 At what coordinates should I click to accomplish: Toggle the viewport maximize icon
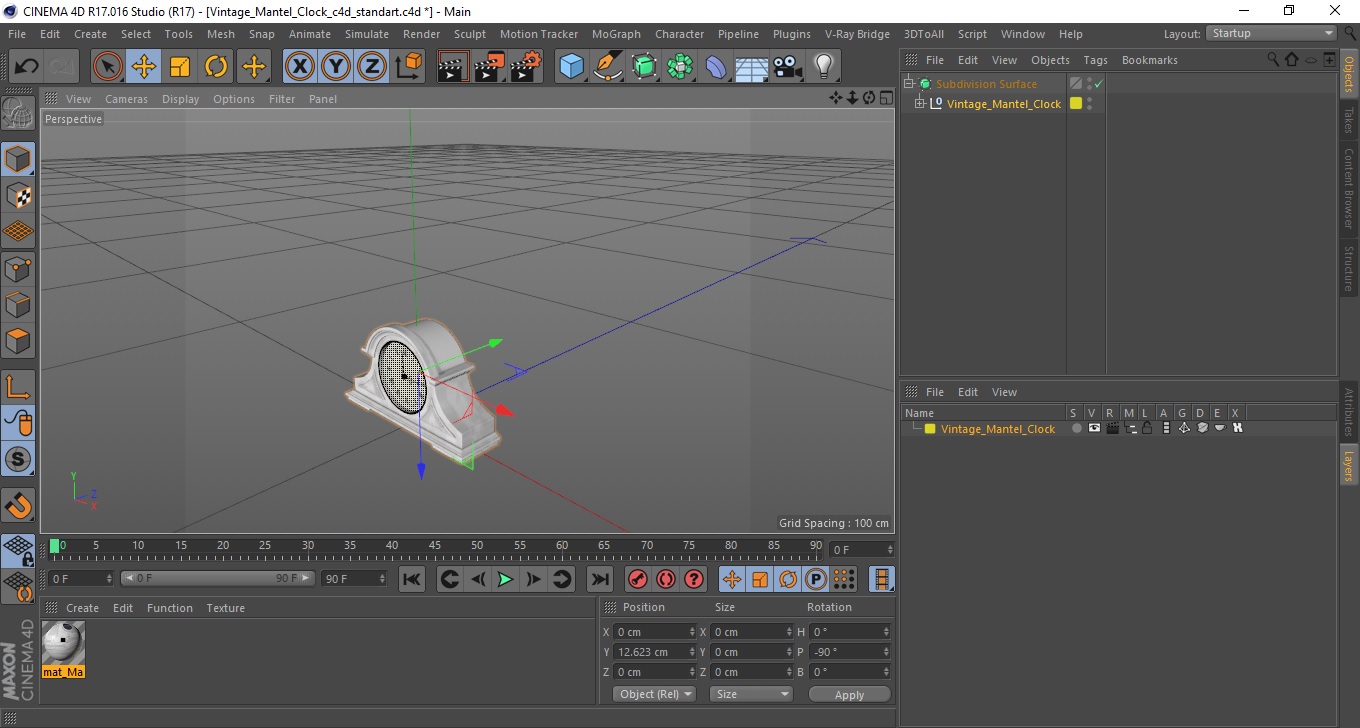point(886,98)
